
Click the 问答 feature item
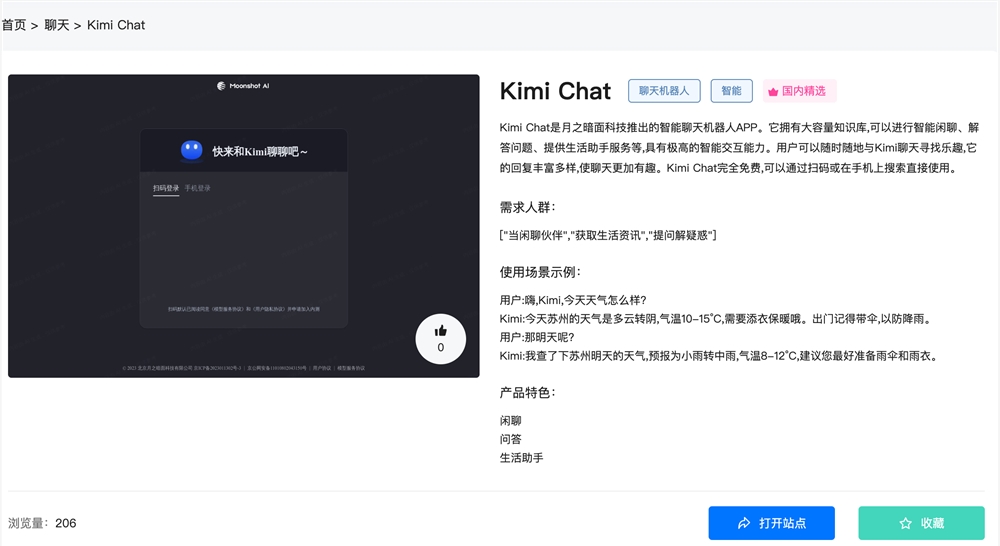(x=511, y=439)
